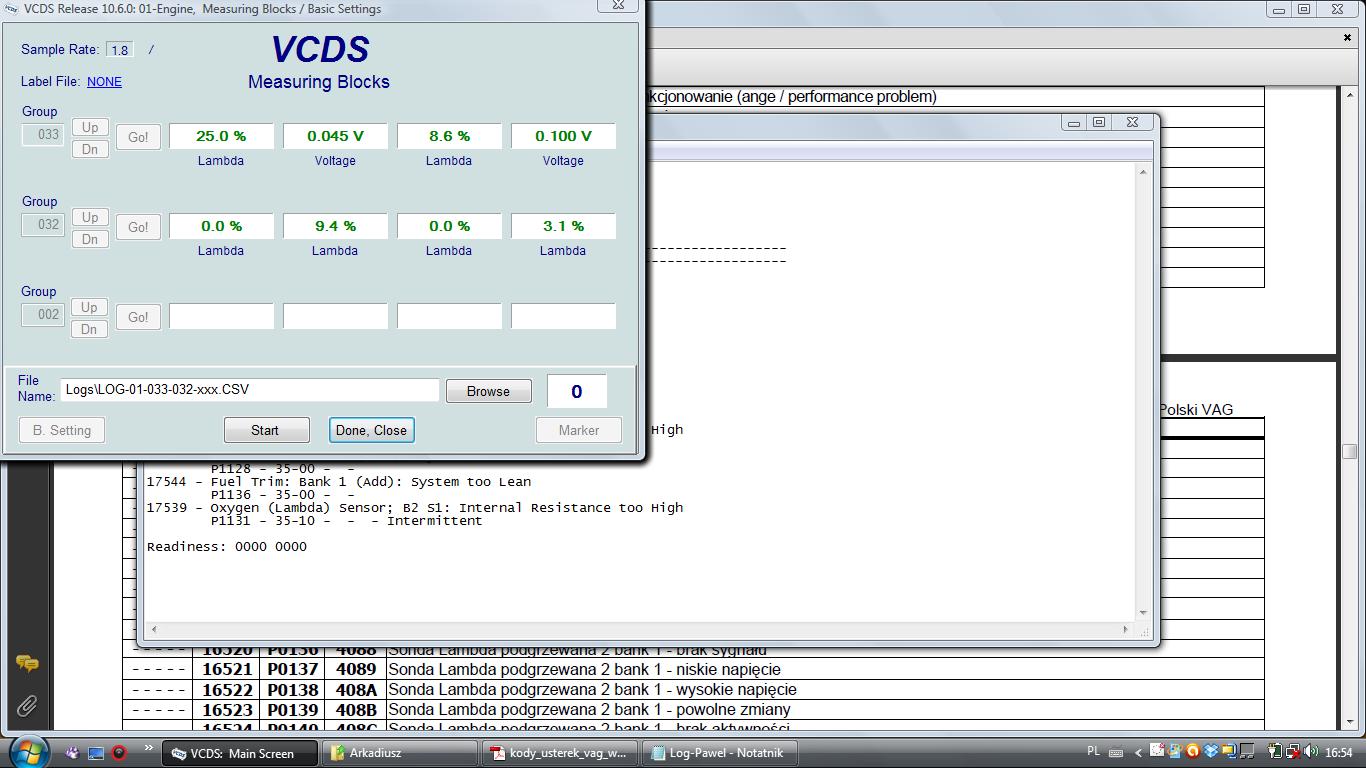The width and height of the screenshot is (1366, 768).
Task: Click the 3.1 % Lambda value field
Action: [x=563, y=226]
